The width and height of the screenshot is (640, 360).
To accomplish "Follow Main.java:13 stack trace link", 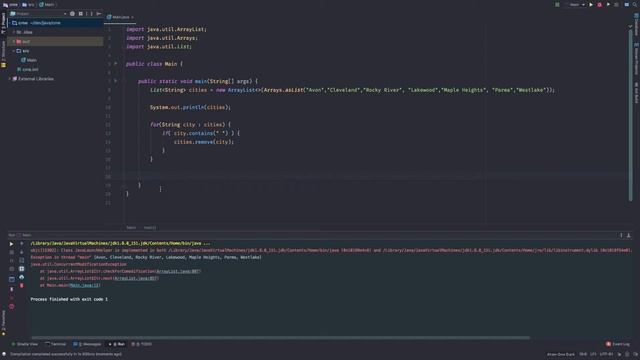I will [84, 285].
